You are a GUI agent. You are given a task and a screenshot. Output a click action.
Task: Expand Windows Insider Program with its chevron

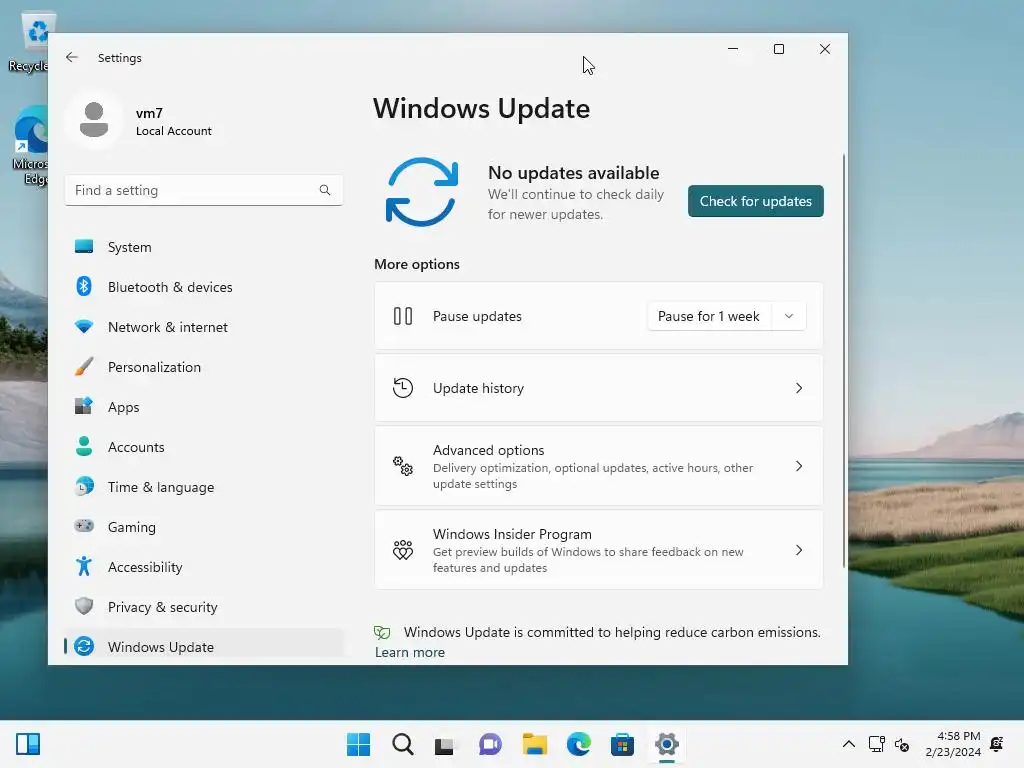799,550
